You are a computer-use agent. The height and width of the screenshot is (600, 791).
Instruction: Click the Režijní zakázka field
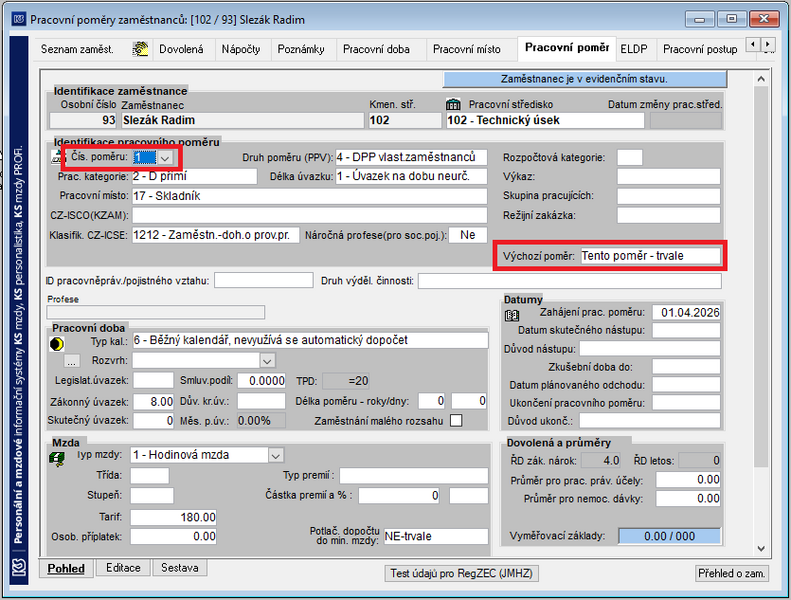[x=669, y=215]
